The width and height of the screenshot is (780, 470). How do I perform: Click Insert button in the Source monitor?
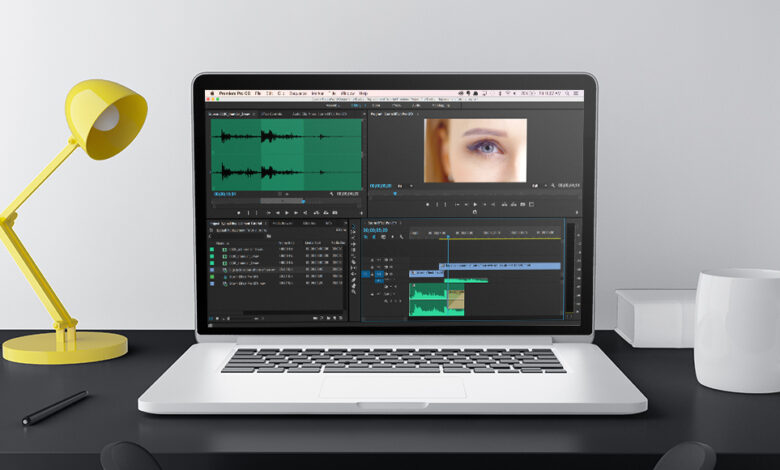(x=316, y=213)
